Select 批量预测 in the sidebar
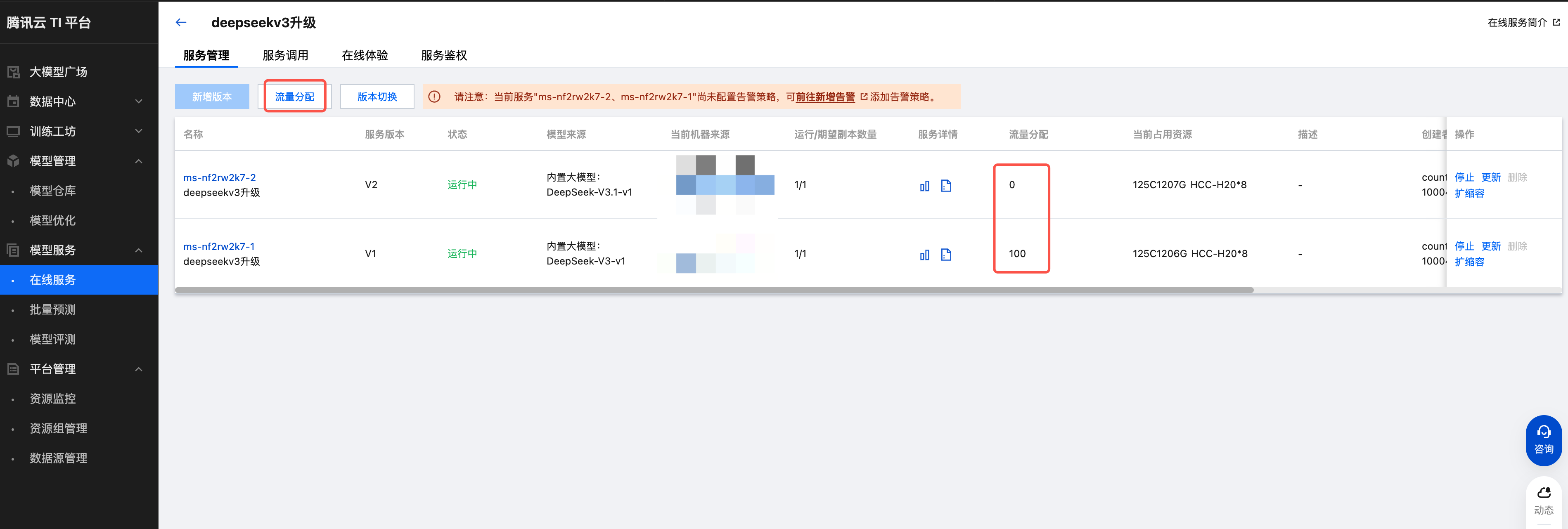Viewport: 1568px width, 529px height. [x=53, y=309]
